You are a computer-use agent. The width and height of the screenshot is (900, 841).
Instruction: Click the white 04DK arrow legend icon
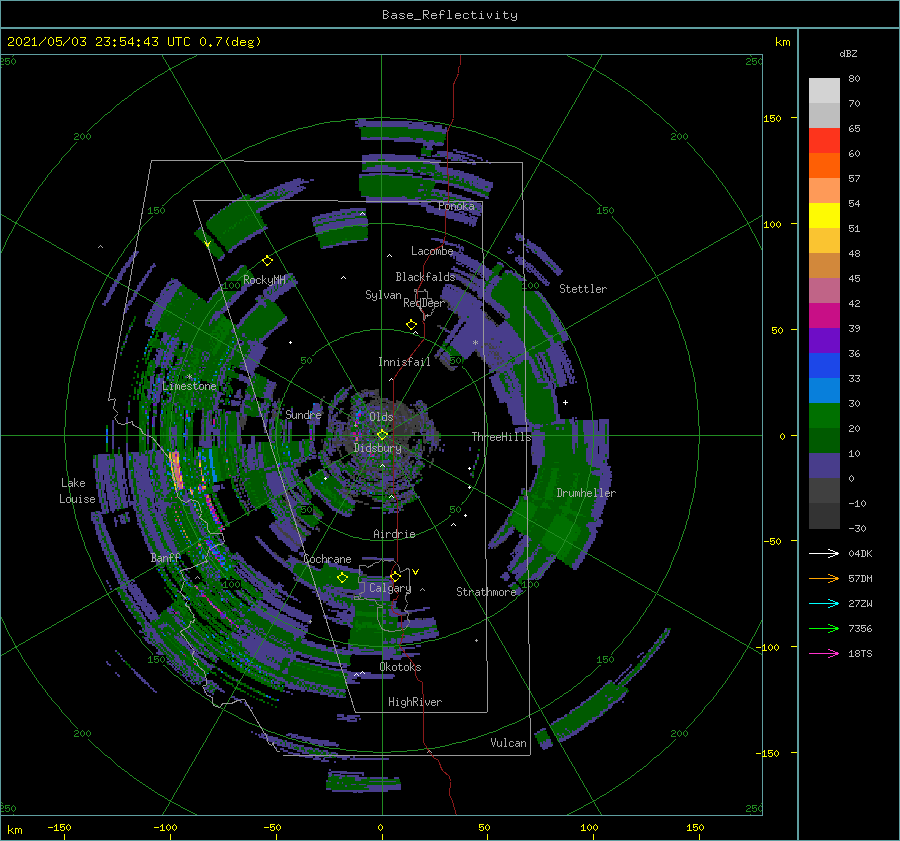point(824,553)
